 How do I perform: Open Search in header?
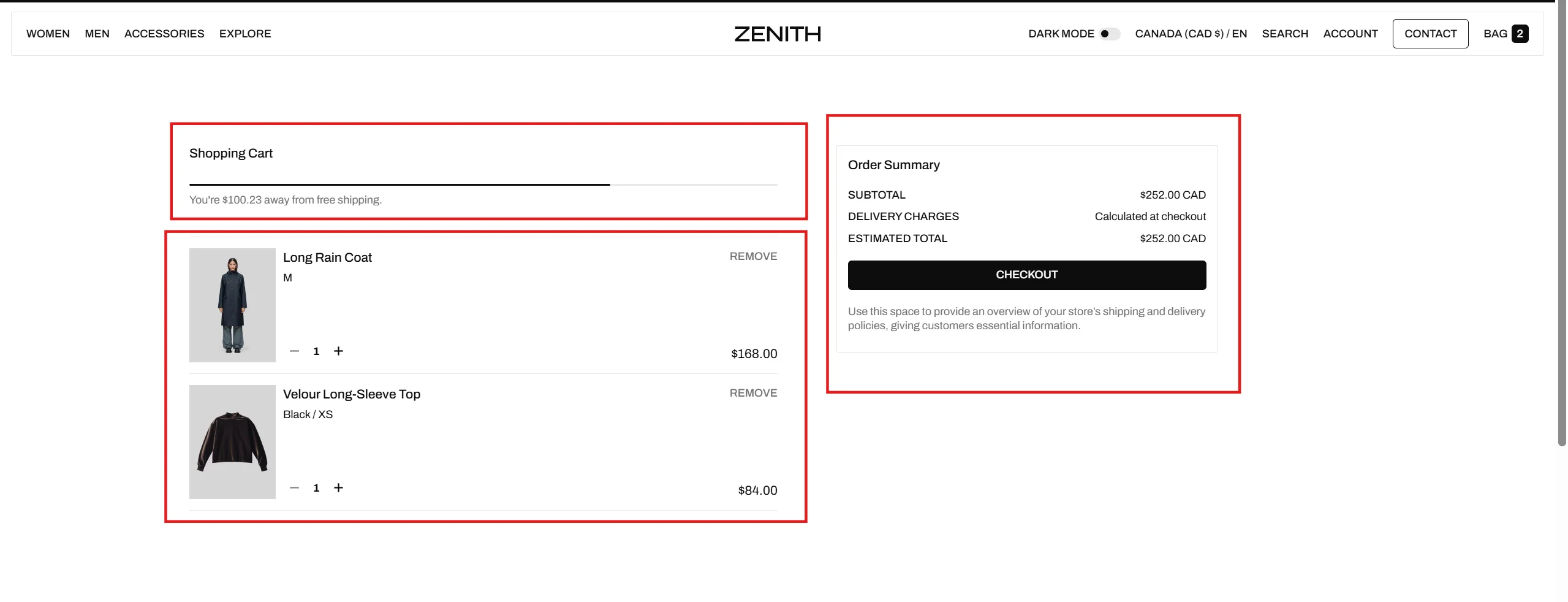tap(1285, 34)
